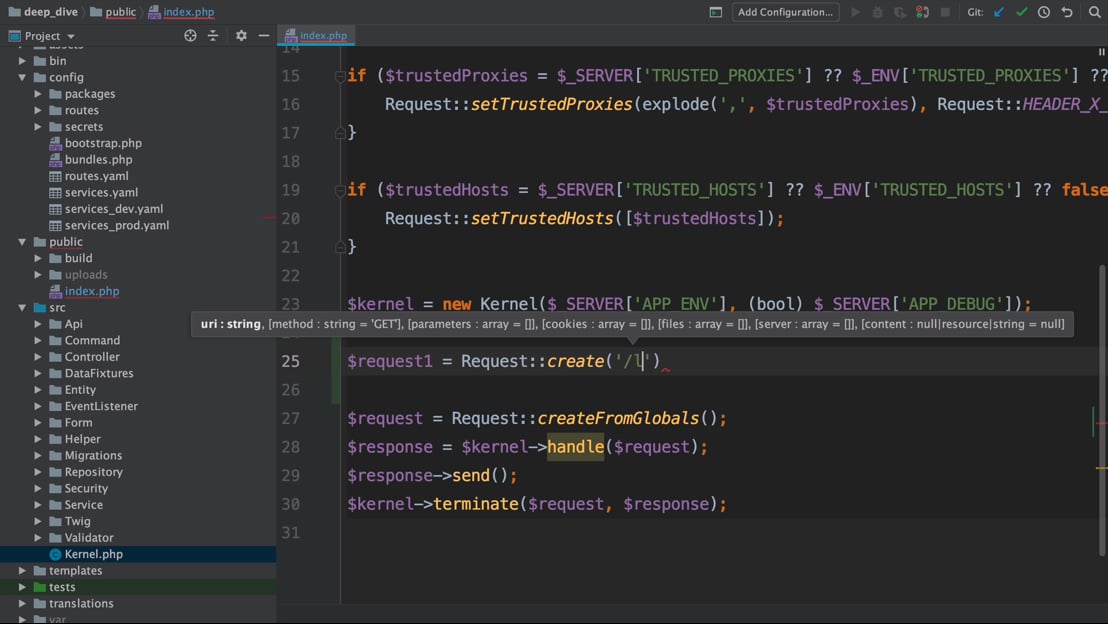Click the PHP listen debug connections icon
Screen dimensions: 1108x624
pyautogui.click(x=922, y=12)
